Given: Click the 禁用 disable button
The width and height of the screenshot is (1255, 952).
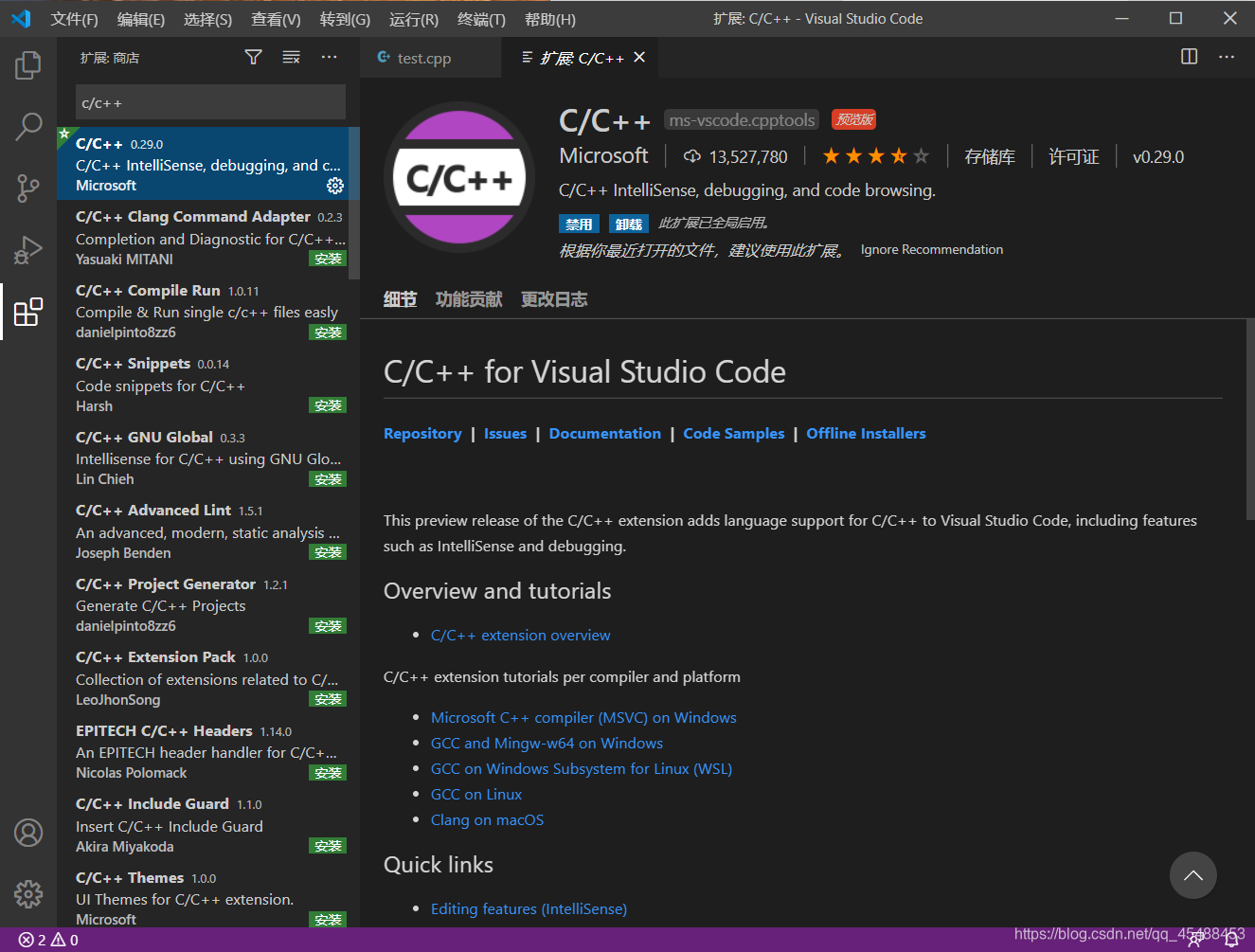Looking at the screenshot, I should click(x=579, y=224).
